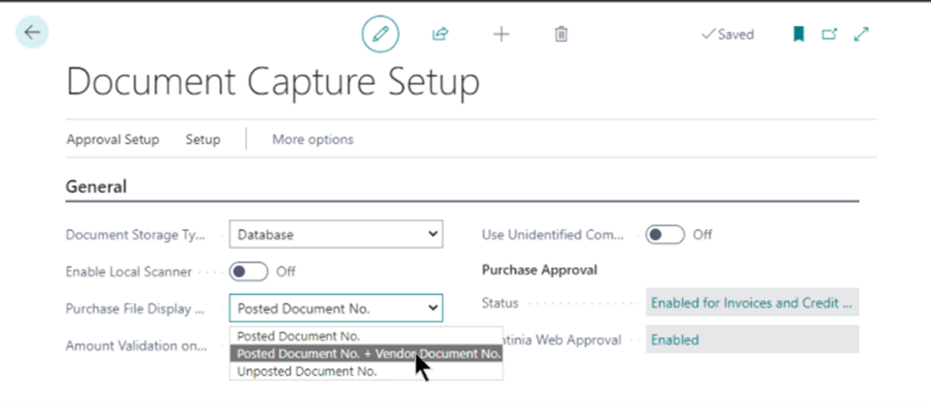The width and height of the screenshot is (931, 402).
Task: Collapse the Purchase File Display dropdown
Action: click(336, 307)
